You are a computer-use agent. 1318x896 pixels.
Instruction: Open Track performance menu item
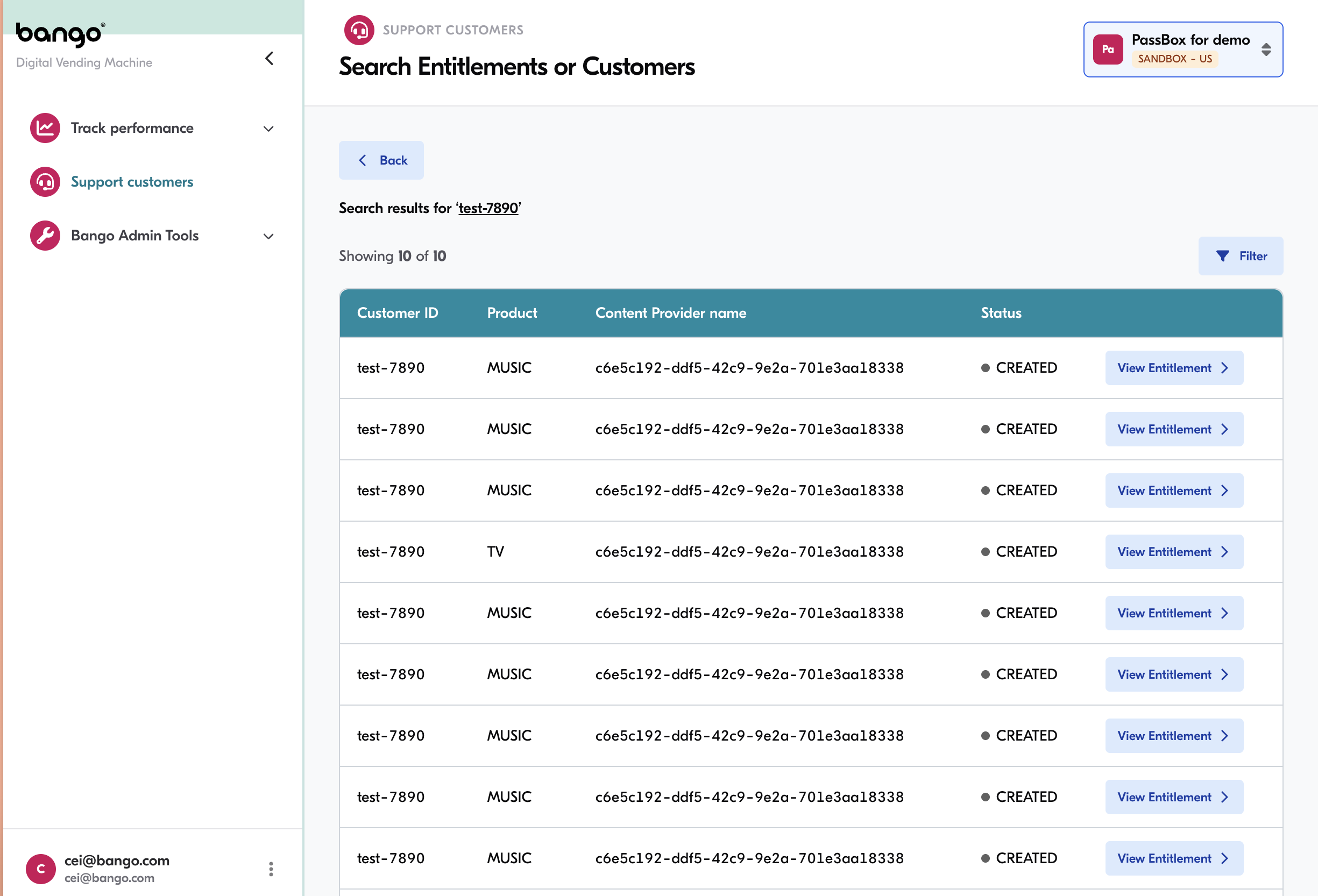click(x=152, y=128)
